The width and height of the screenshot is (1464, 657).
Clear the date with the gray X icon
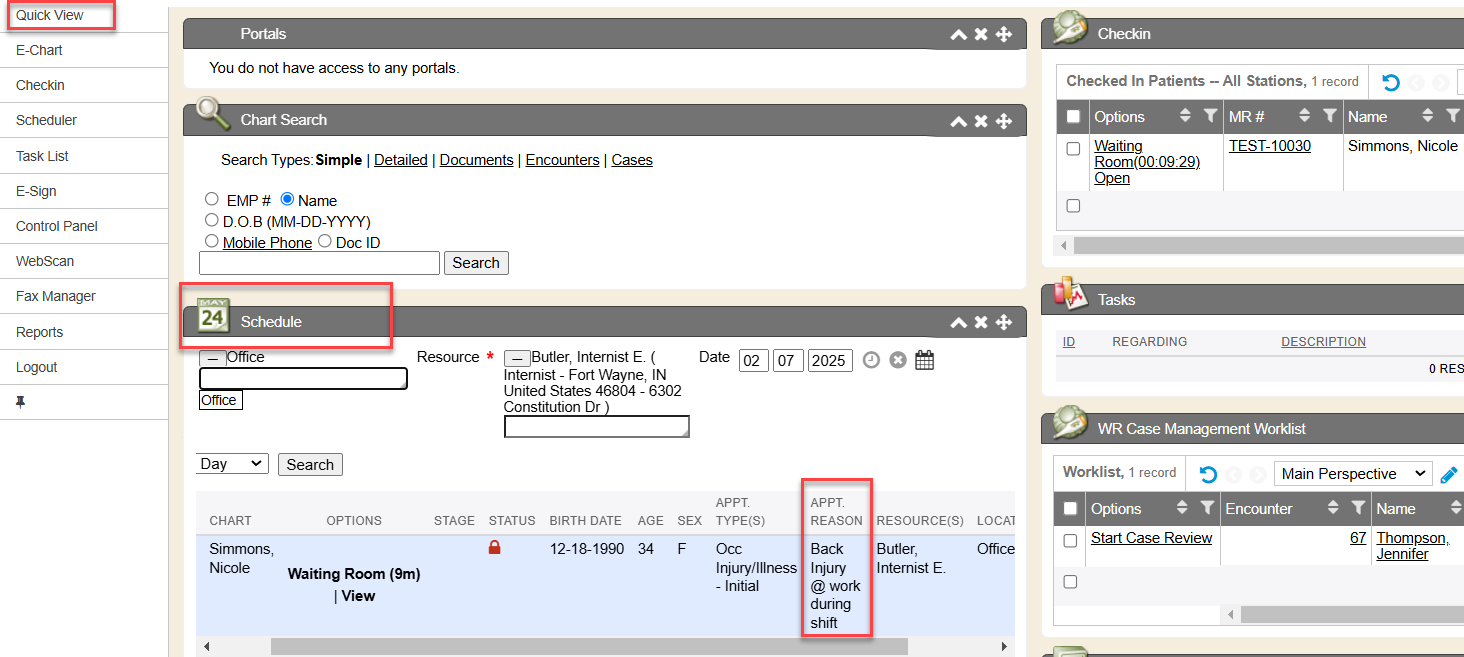pos(898,360)
